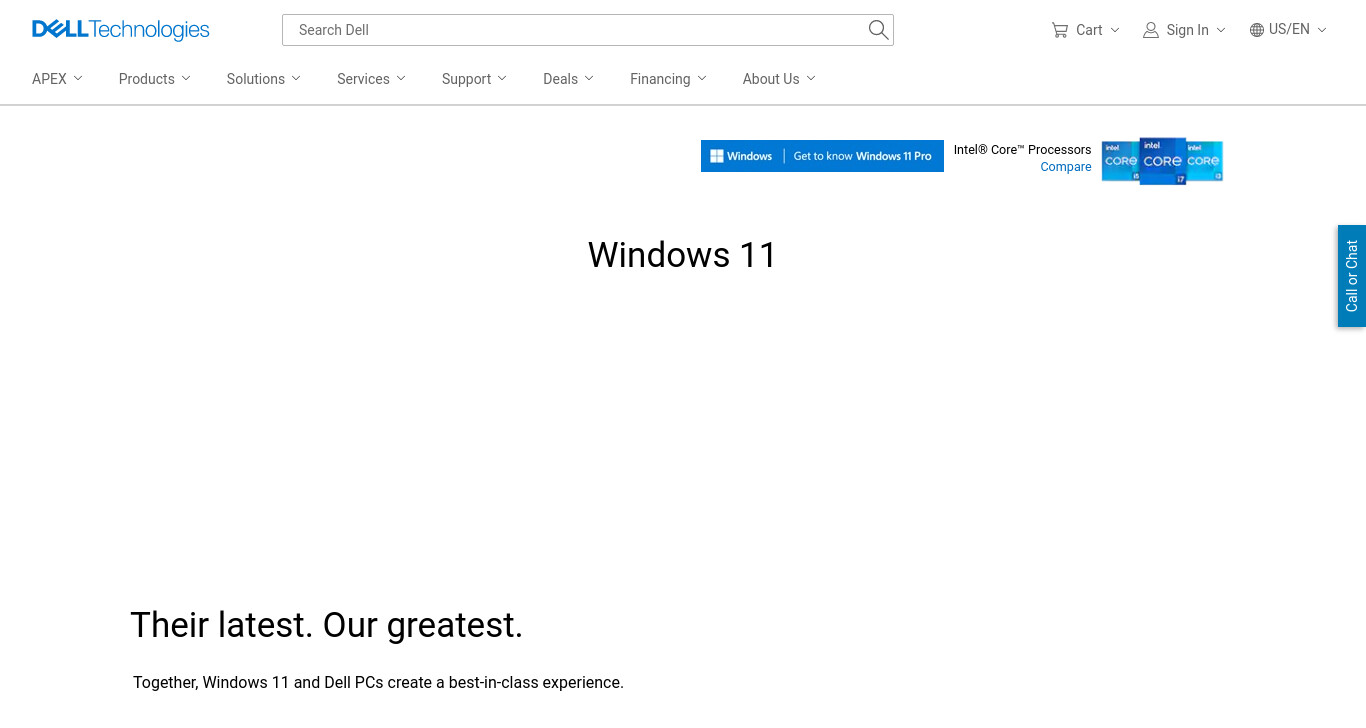Expand the US/EN language chevron
The height and width of the screenshot is (728, 1366).
(1322, 30)
